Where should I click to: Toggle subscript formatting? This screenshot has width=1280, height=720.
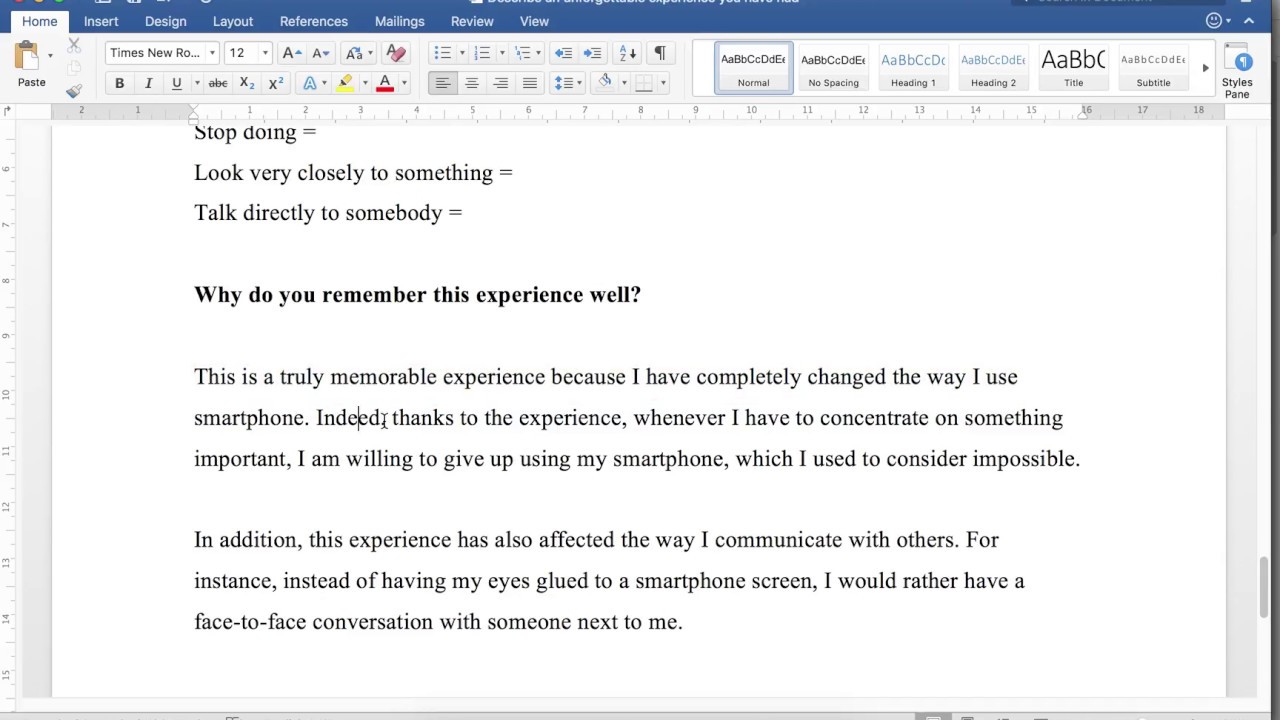[x=247, y=84]
